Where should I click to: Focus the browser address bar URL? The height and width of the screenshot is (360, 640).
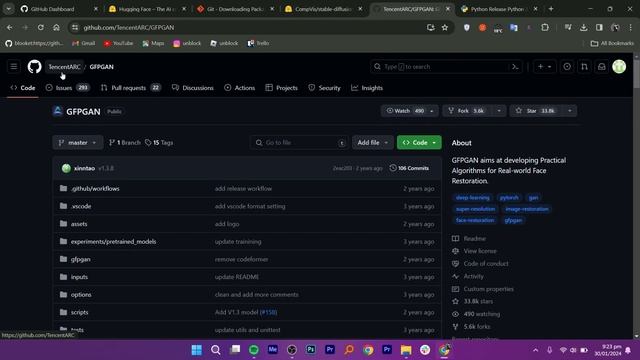129,27
